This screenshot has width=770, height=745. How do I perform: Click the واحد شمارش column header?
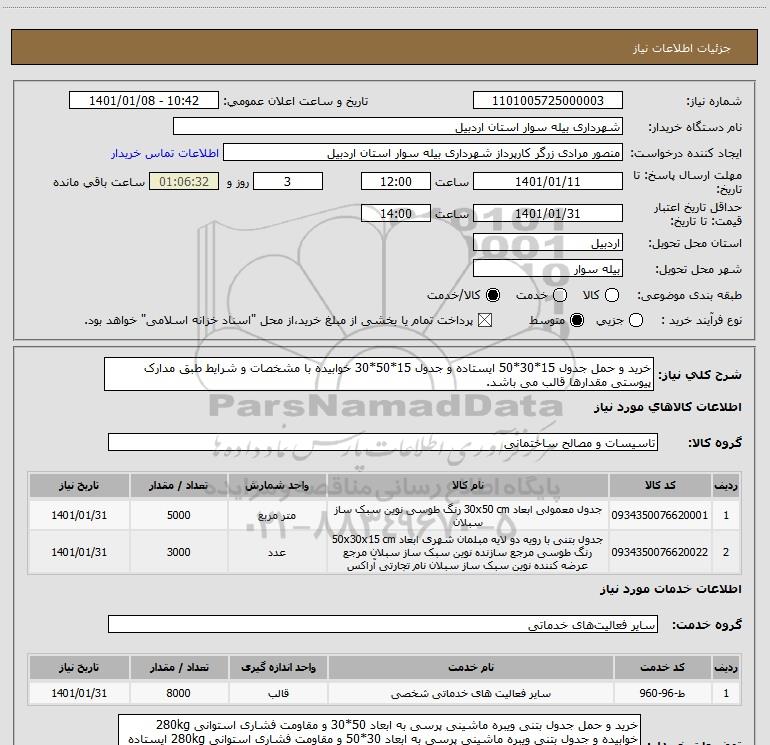(x=277, y=485)
